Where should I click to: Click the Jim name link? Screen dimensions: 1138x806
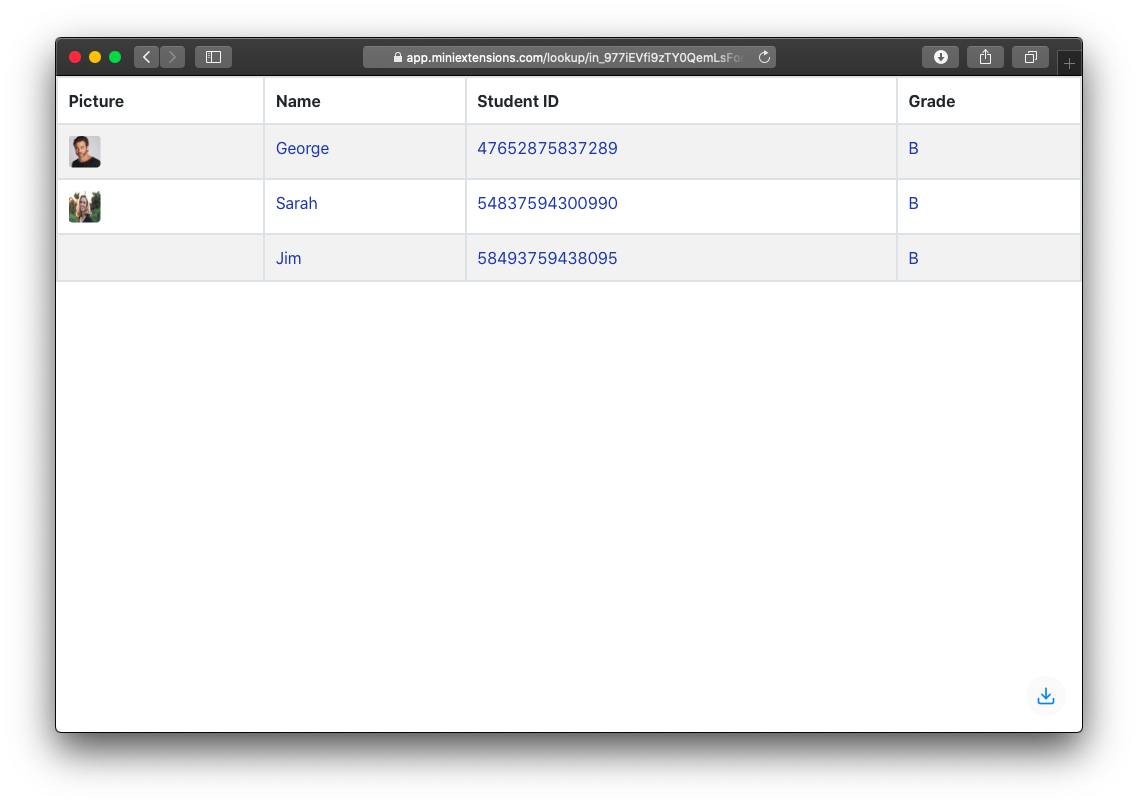click(x=288, y=259)
